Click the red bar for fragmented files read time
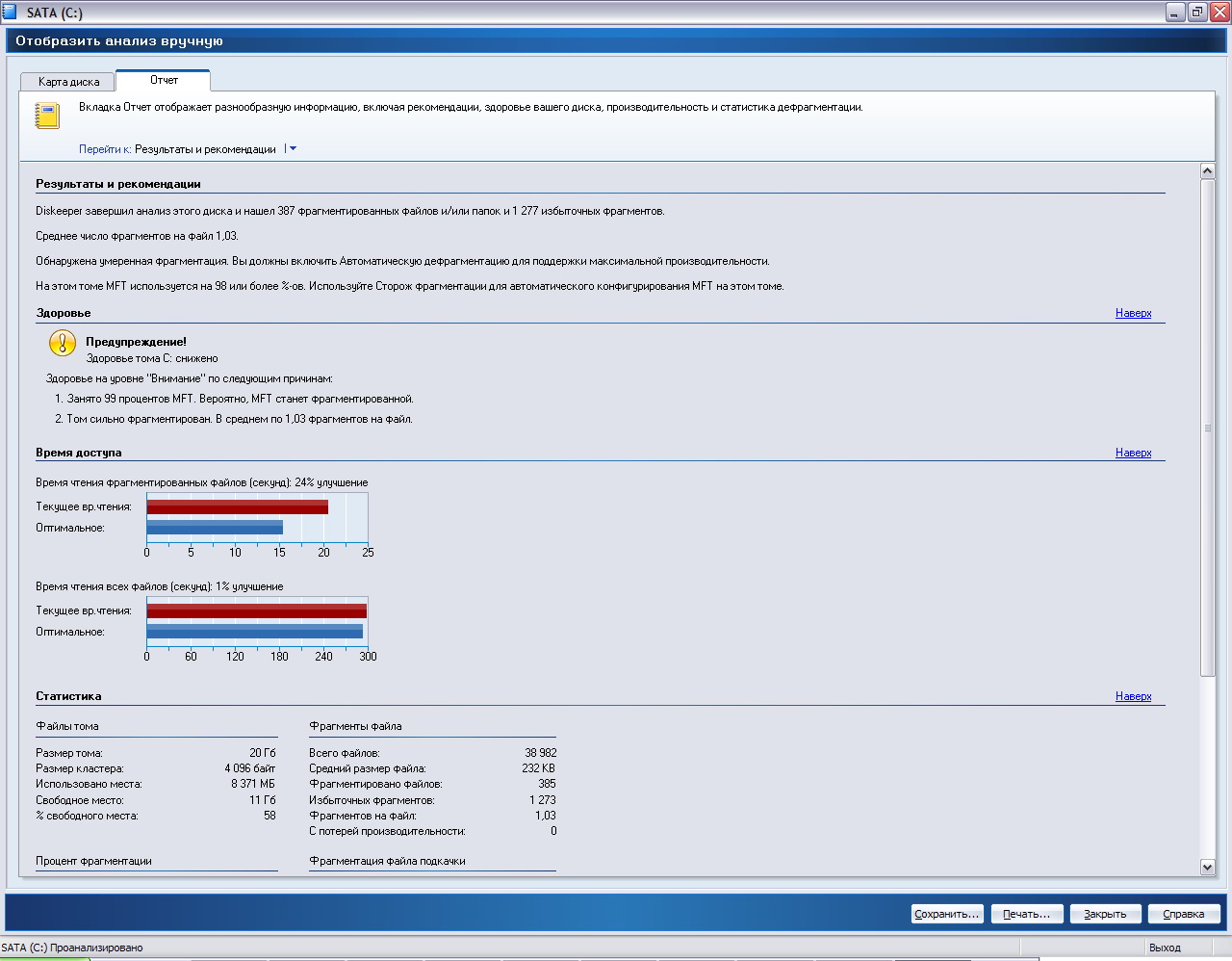This screenshot has height=961, width=1232. (237, 506)
